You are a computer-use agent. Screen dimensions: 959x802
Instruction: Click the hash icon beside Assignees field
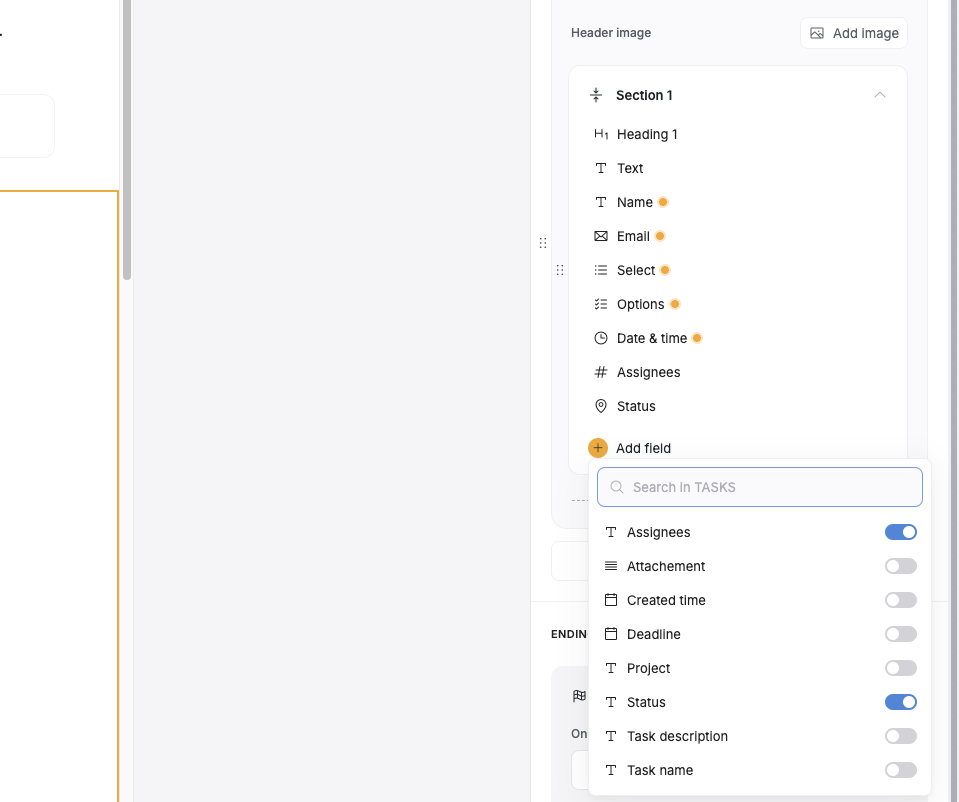(601, 372)
